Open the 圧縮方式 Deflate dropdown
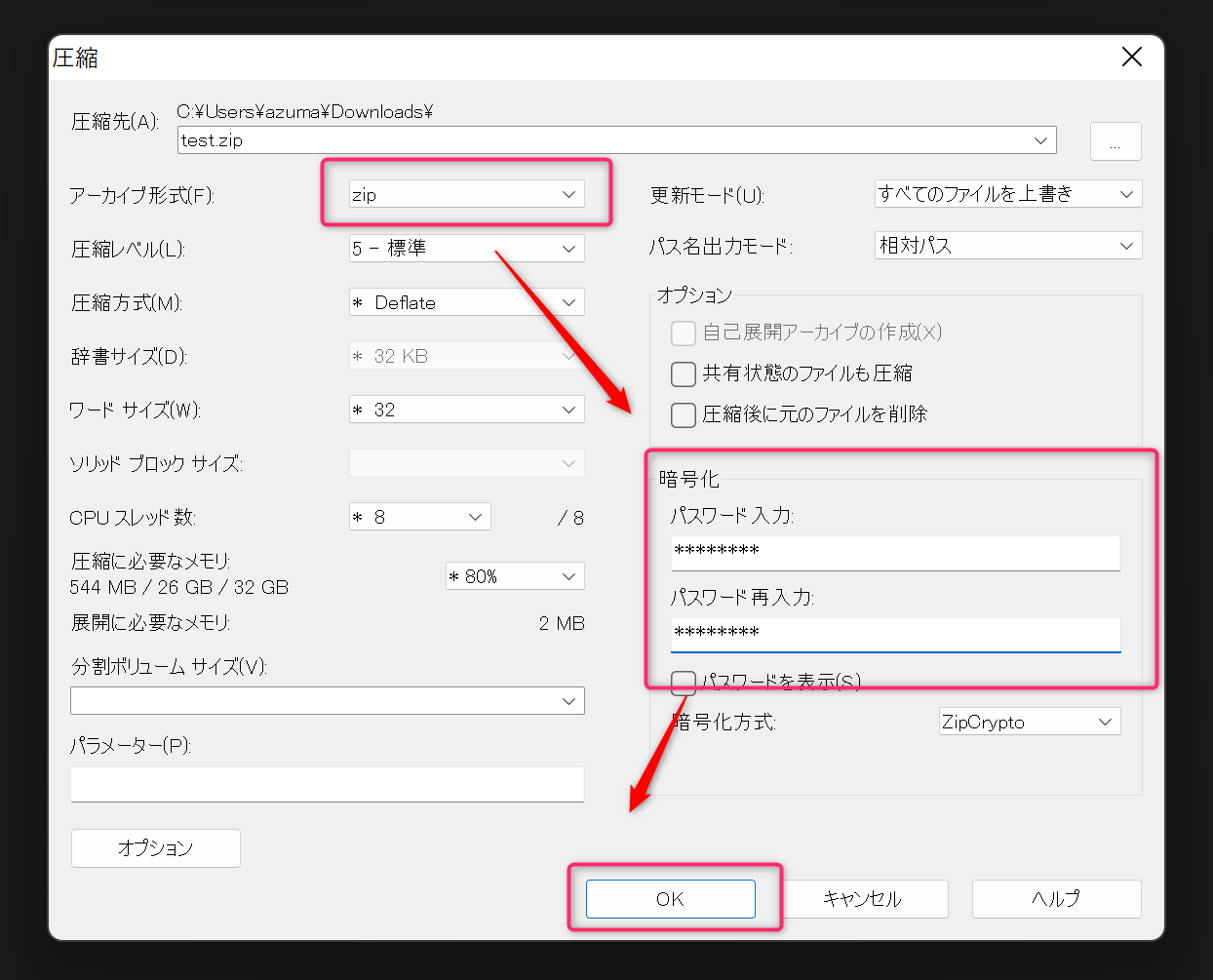This screenshot has height=980, width=1213. (x=466, y=302)
